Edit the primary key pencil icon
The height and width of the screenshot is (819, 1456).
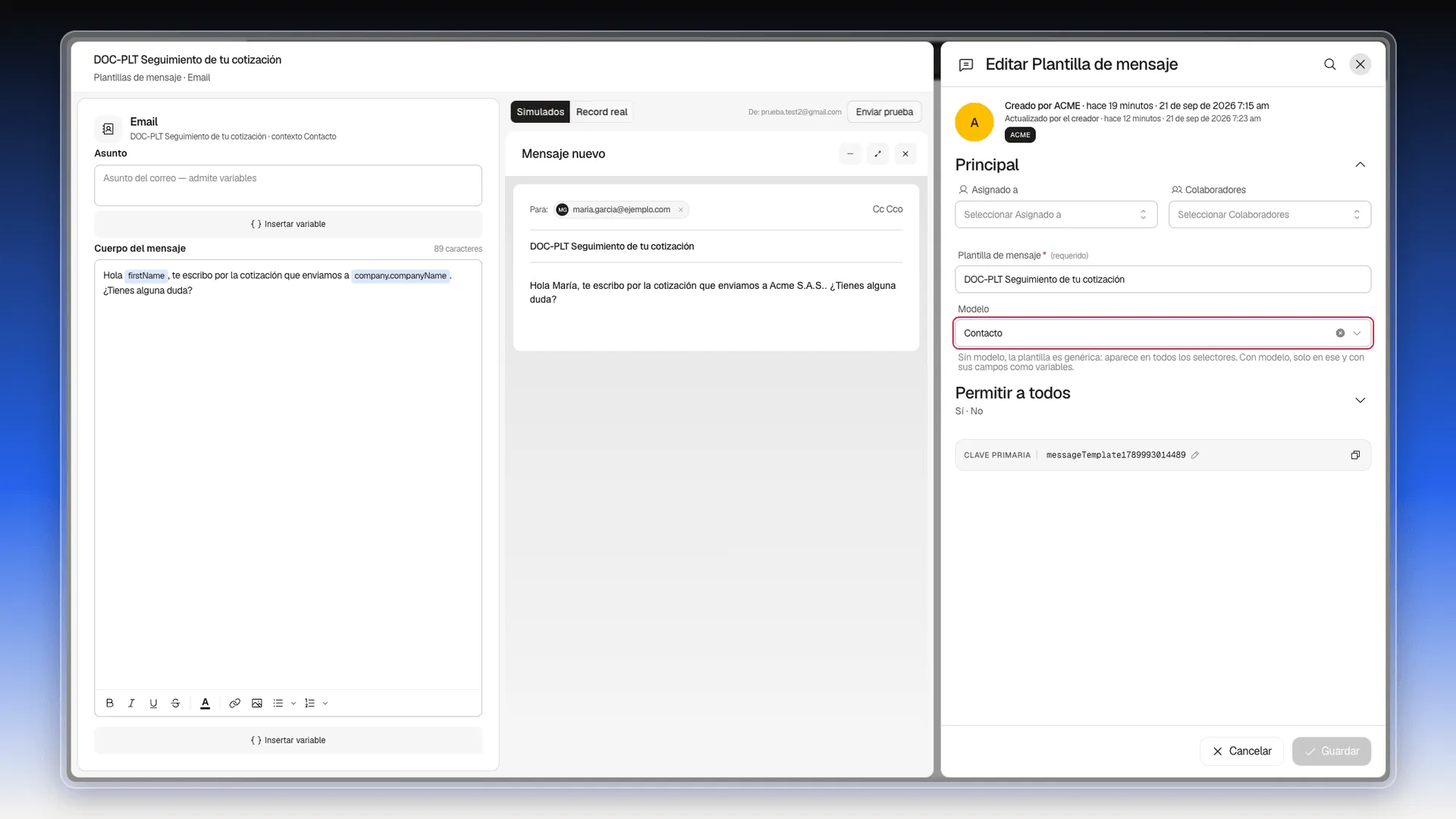click(1195, 455)
